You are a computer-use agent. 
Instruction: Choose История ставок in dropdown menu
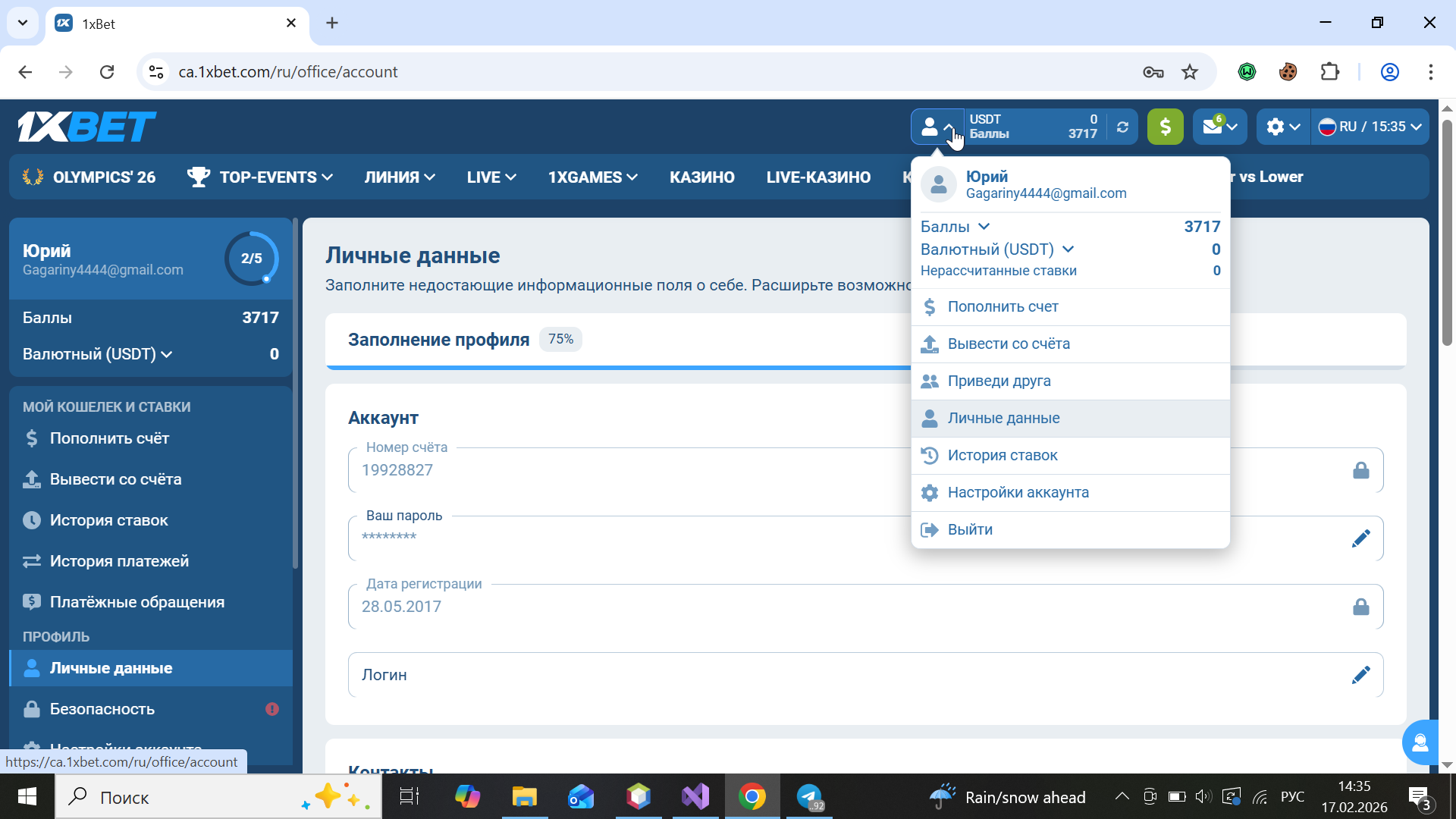(1002, 456)
